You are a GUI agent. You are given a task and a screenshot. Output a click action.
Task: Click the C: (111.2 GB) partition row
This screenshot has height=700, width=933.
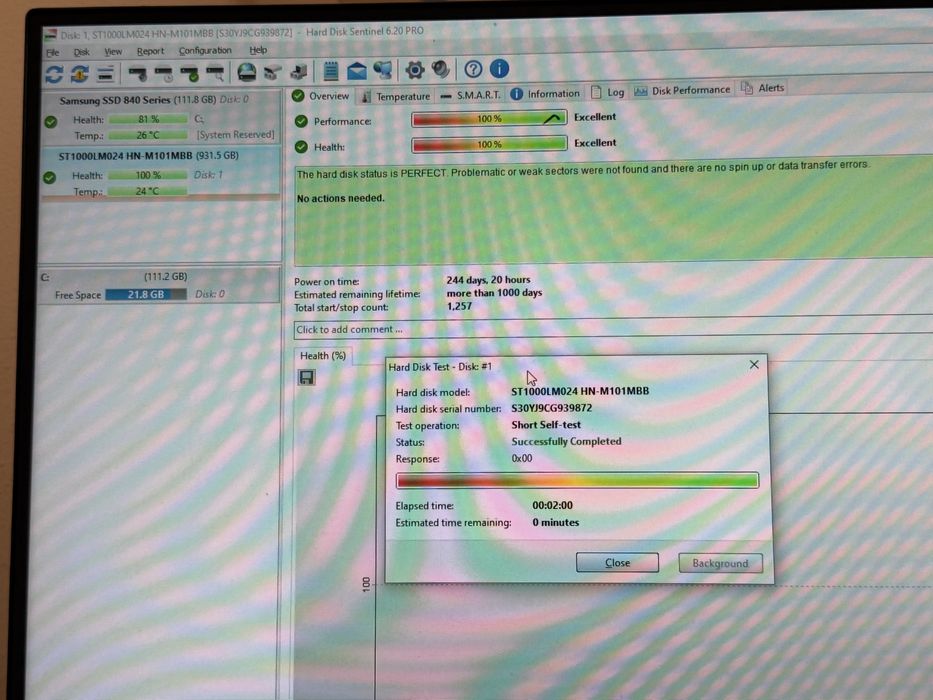tap(159, 286)
